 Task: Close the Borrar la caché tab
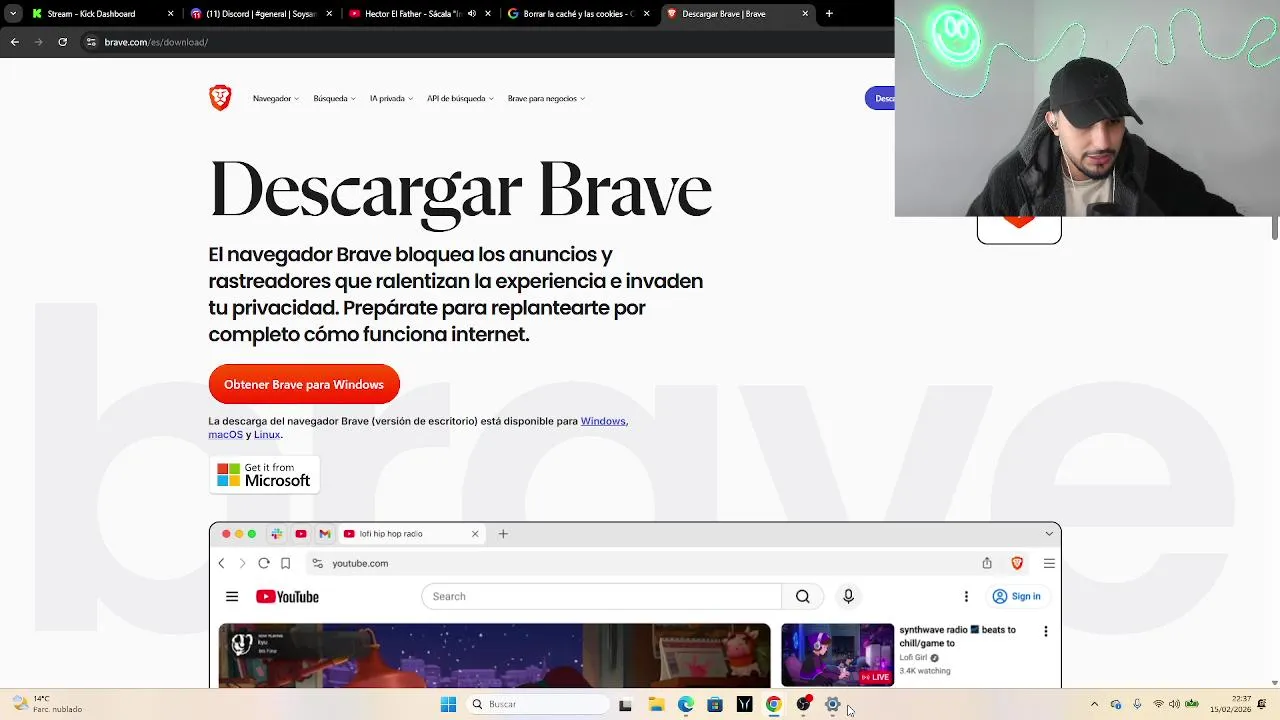tap(646, 14)
